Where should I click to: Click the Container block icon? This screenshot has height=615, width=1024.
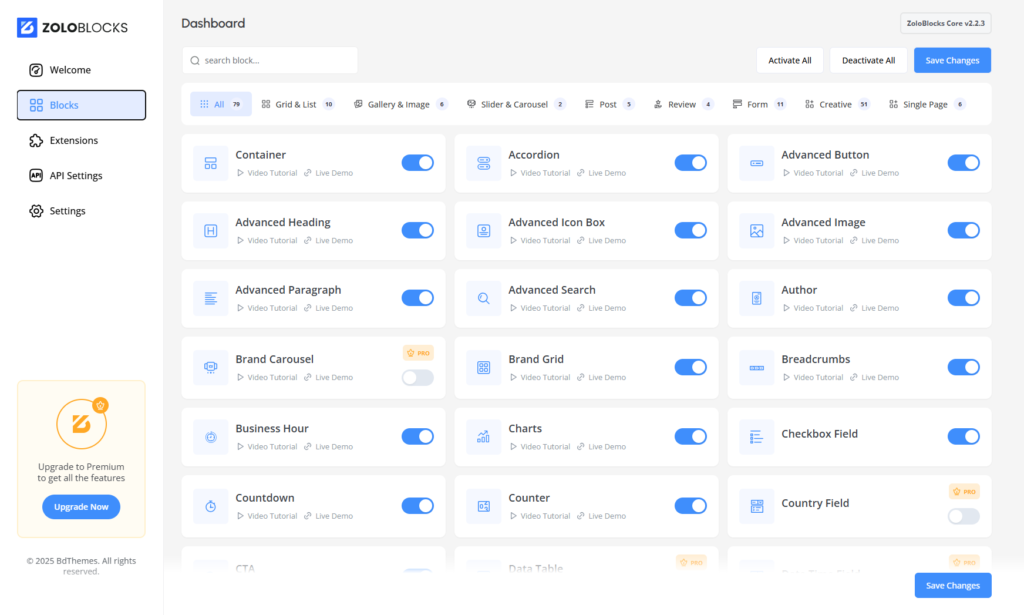[x=210, y=163]
